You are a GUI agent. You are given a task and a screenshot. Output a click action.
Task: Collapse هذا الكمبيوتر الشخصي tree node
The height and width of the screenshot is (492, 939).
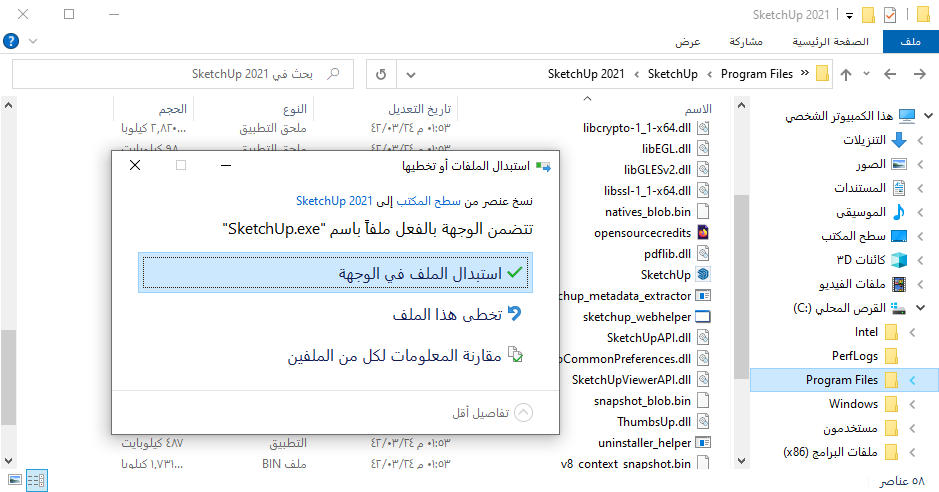[x=928, y=116]
